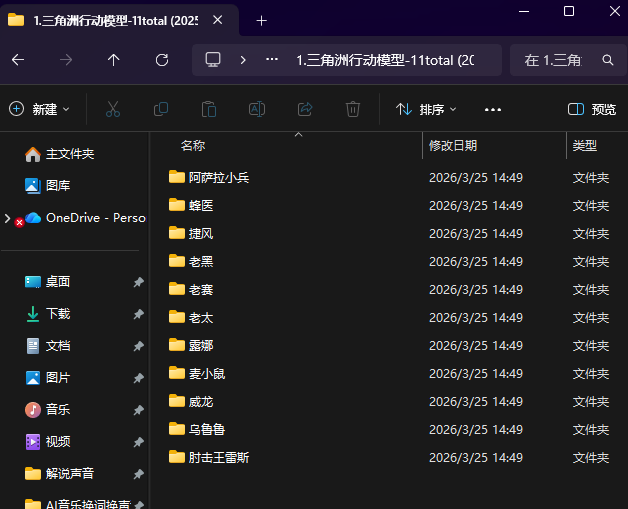Refresh the current folder view

(162, 60)
